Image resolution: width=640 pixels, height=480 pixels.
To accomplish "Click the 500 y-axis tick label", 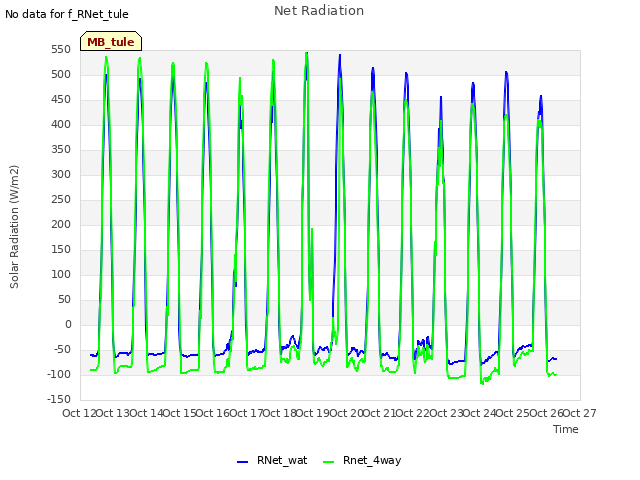I will tap(61, 75).
